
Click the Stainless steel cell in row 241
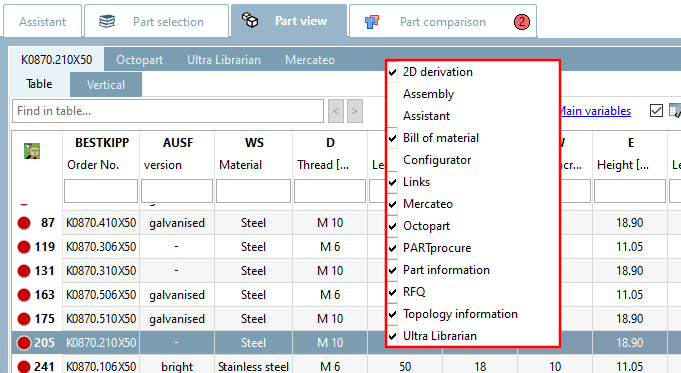(254, 366)
